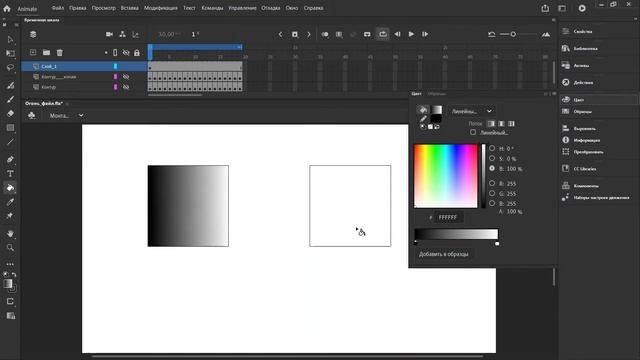Click the layer parenting view icon

click(122, 34)
